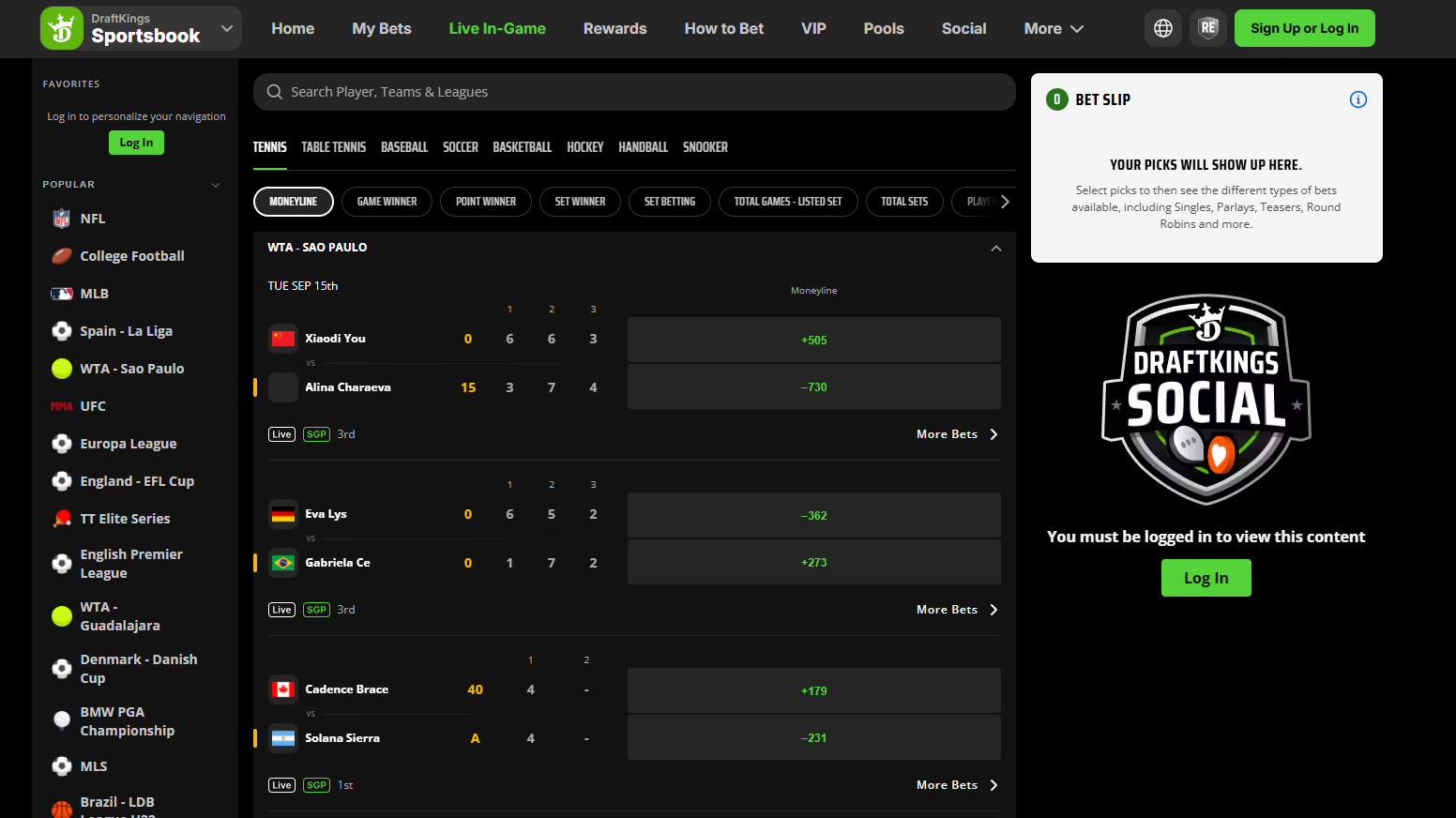Open the Sportsbook product switcher dropdown

point(227,28)
